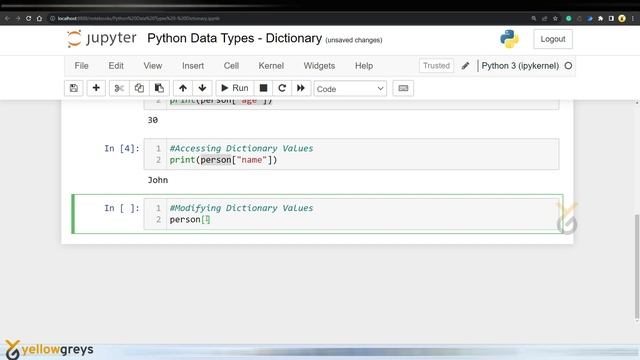Viewport: 640px width, 360px height.
Task: Run the selected cell
Action: point(235,88)
